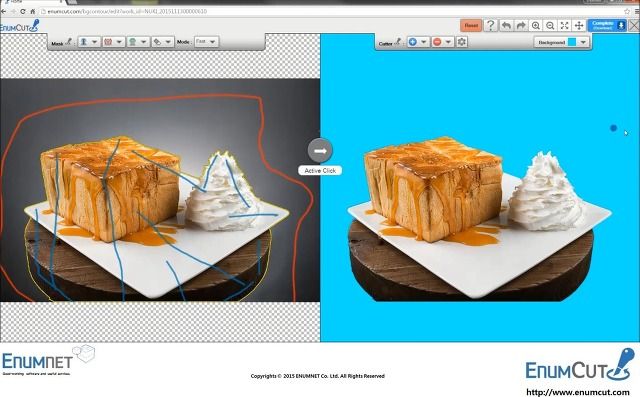Undo the last action

[x=506, y=25]
